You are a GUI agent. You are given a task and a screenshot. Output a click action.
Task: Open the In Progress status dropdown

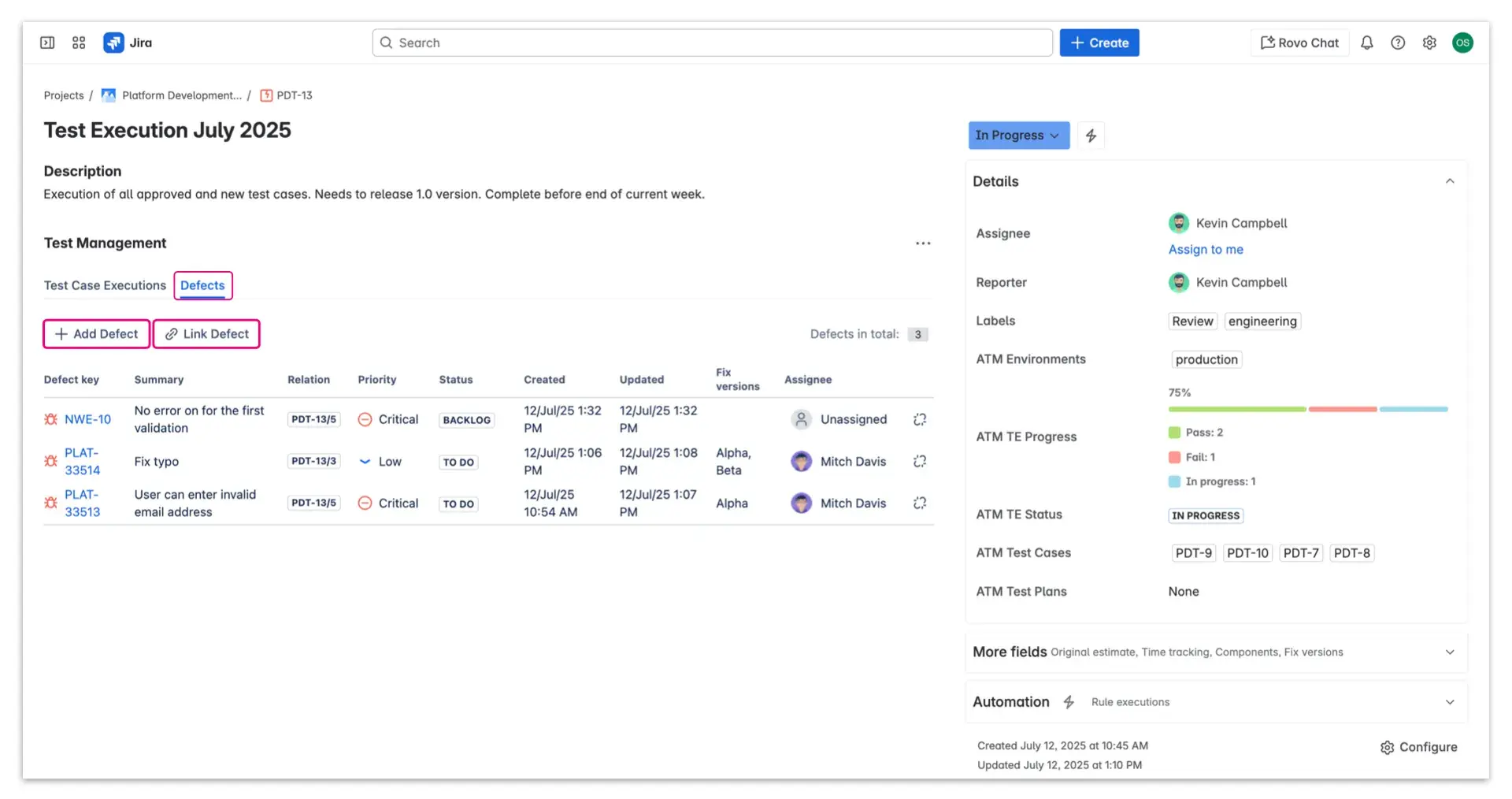pos(1018,135)
